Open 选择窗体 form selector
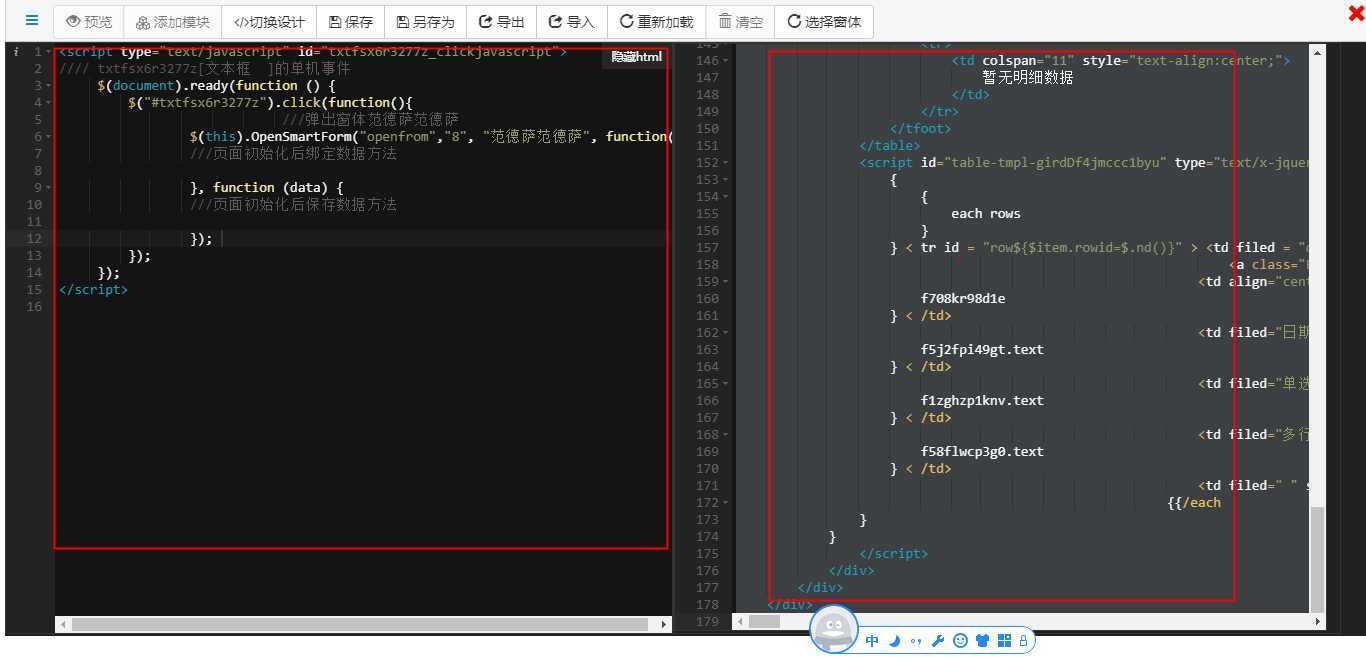Viewport: 1366px width, 657px height. click(824, 21)
